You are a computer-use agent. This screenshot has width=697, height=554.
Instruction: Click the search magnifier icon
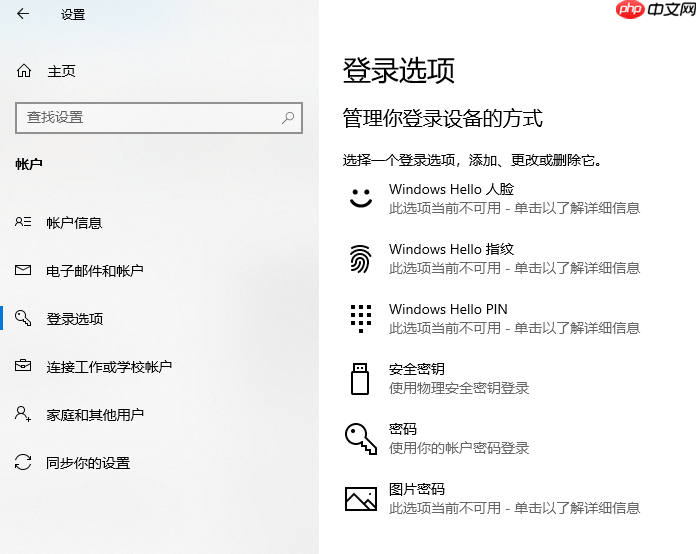pyautogui.click(x=288, y=117)
